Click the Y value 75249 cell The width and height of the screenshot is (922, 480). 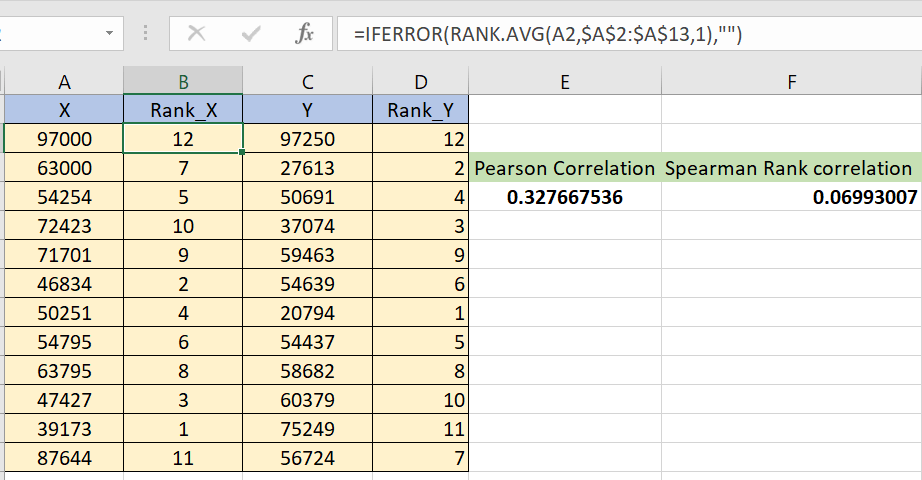(x=307, y=428)
